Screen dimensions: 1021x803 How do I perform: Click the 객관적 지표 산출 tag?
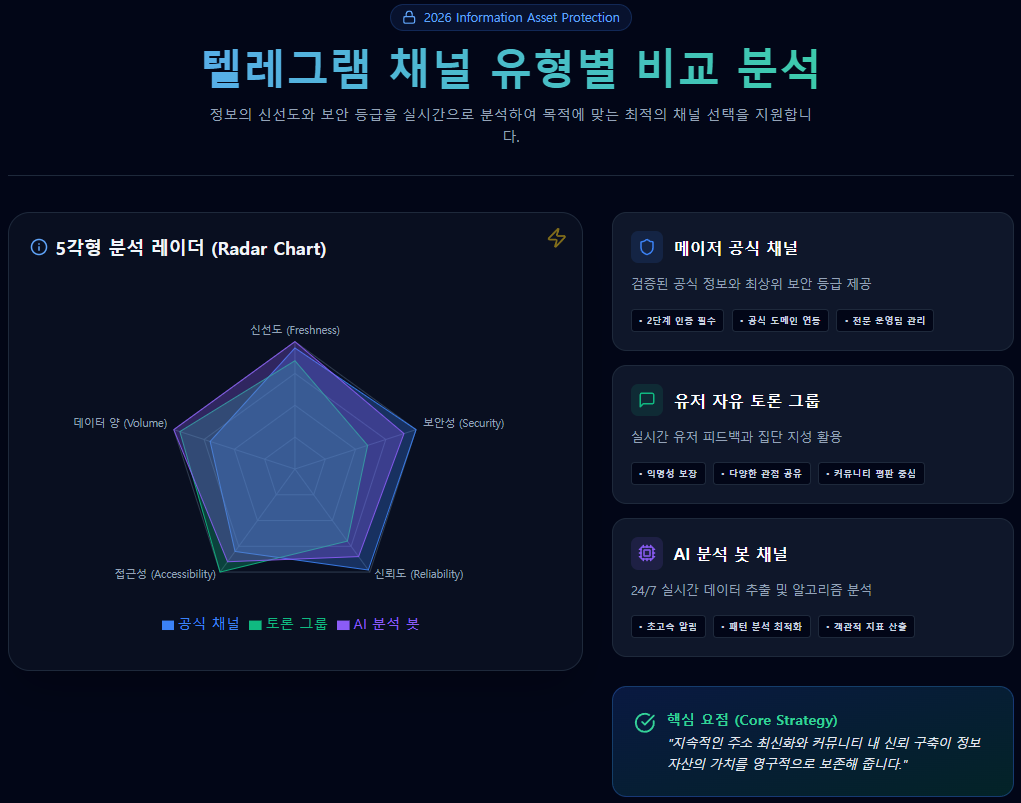(x=865, y=626)
